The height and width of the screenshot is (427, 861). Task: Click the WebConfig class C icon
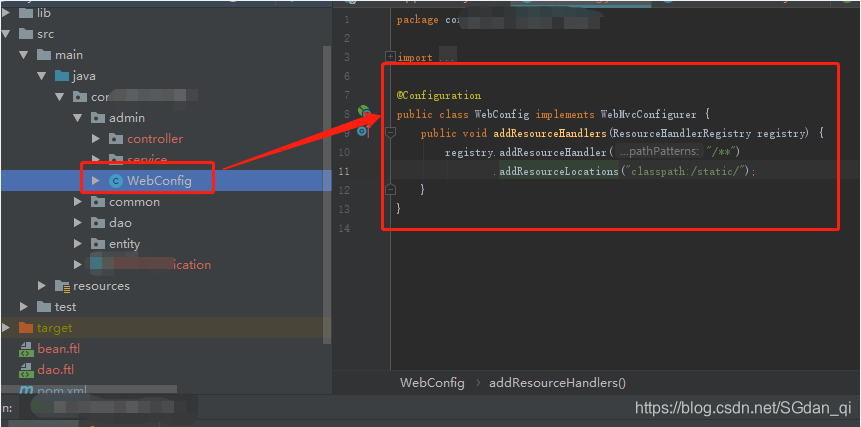116,181
